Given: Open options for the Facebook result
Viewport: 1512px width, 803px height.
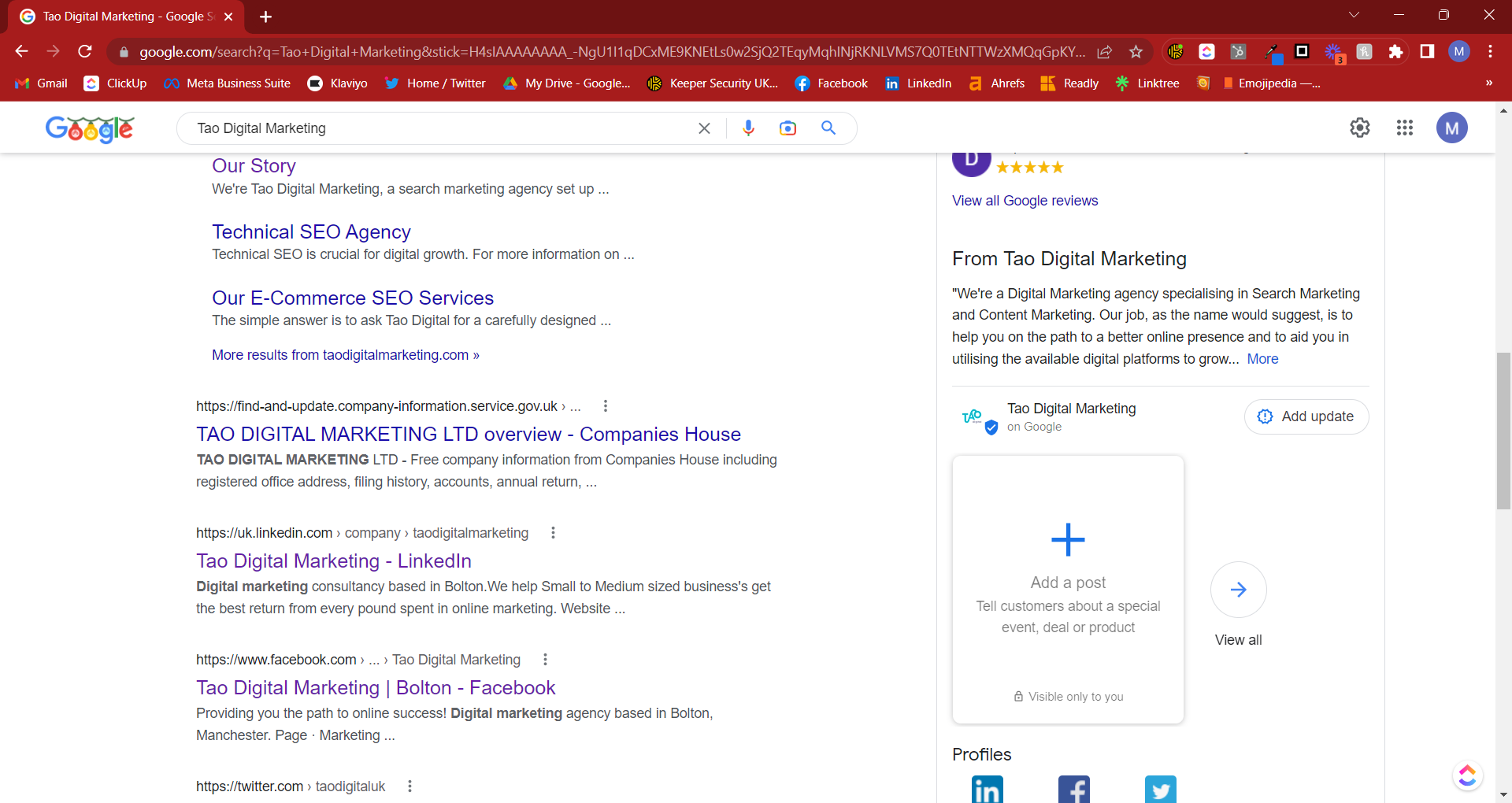Looking at the screenshot, I should (x=545, y=660).
